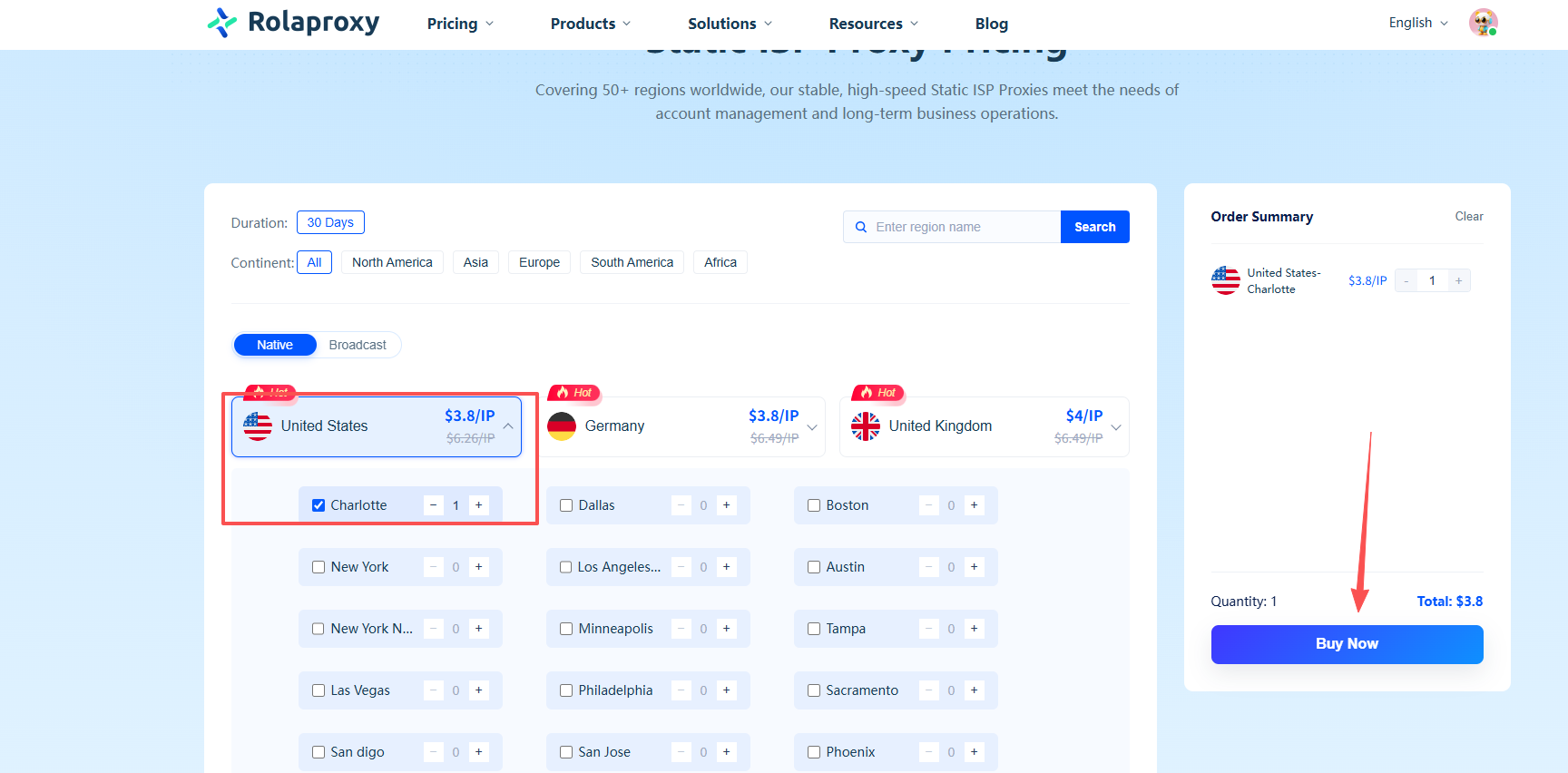Increase Minneapolis quantity with plus button

point(727,629)
